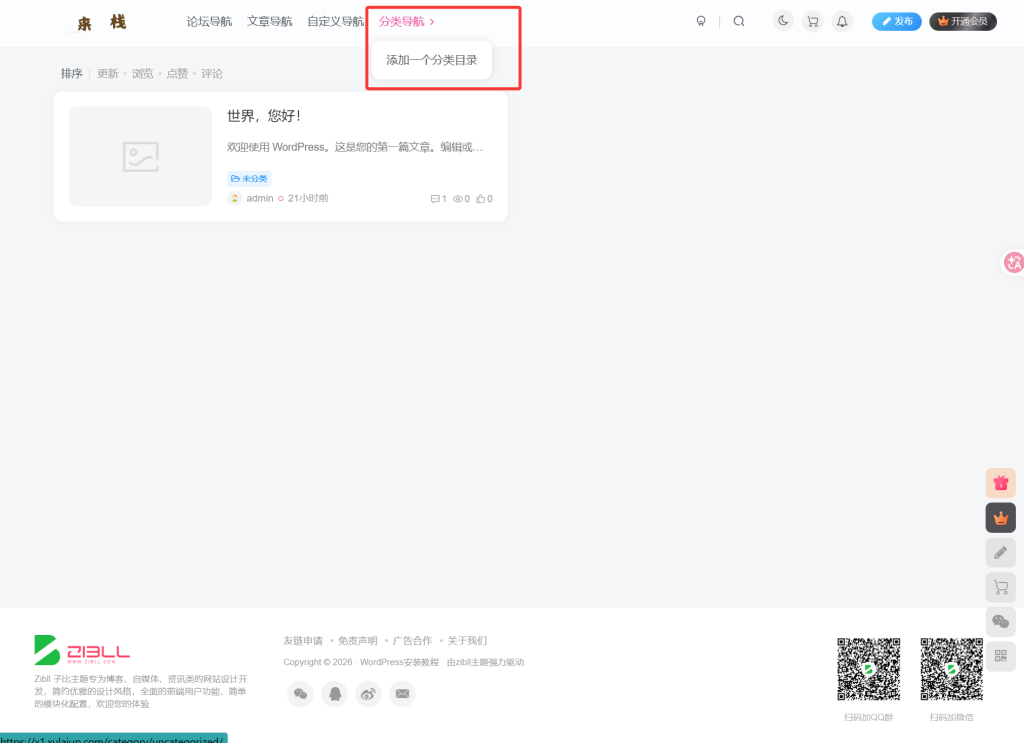Viewport: 1024px width, 743px height.
Task: Click the blue 发布 publish button
Action: tap(897, 22)
